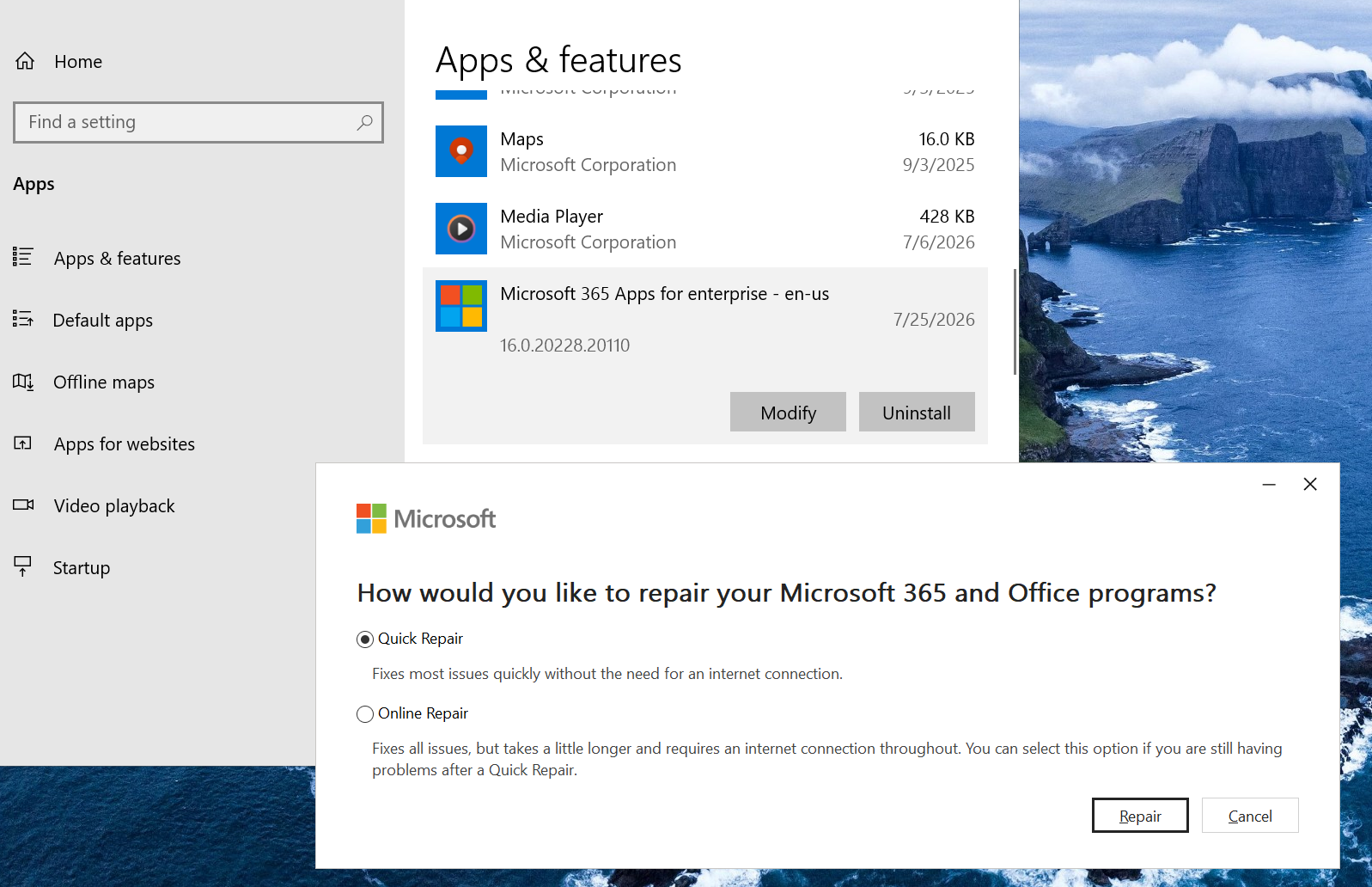Click the version number 16.0.20228.20110
This screenshot has width=1372, height=887.
click(565, 346)
